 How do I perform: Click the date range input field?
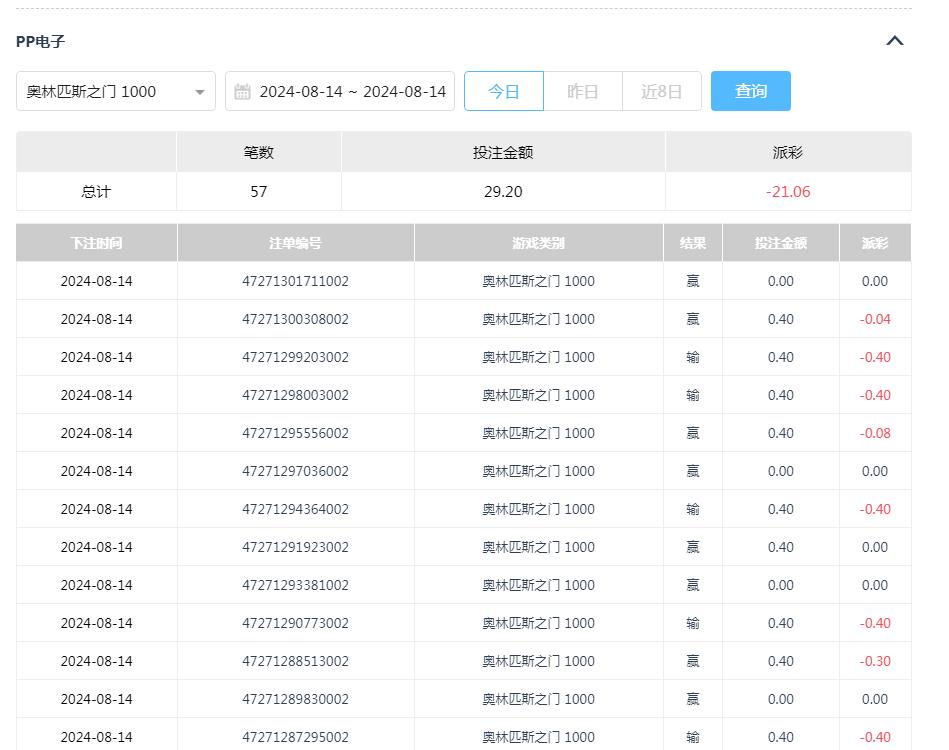[353, 90]
